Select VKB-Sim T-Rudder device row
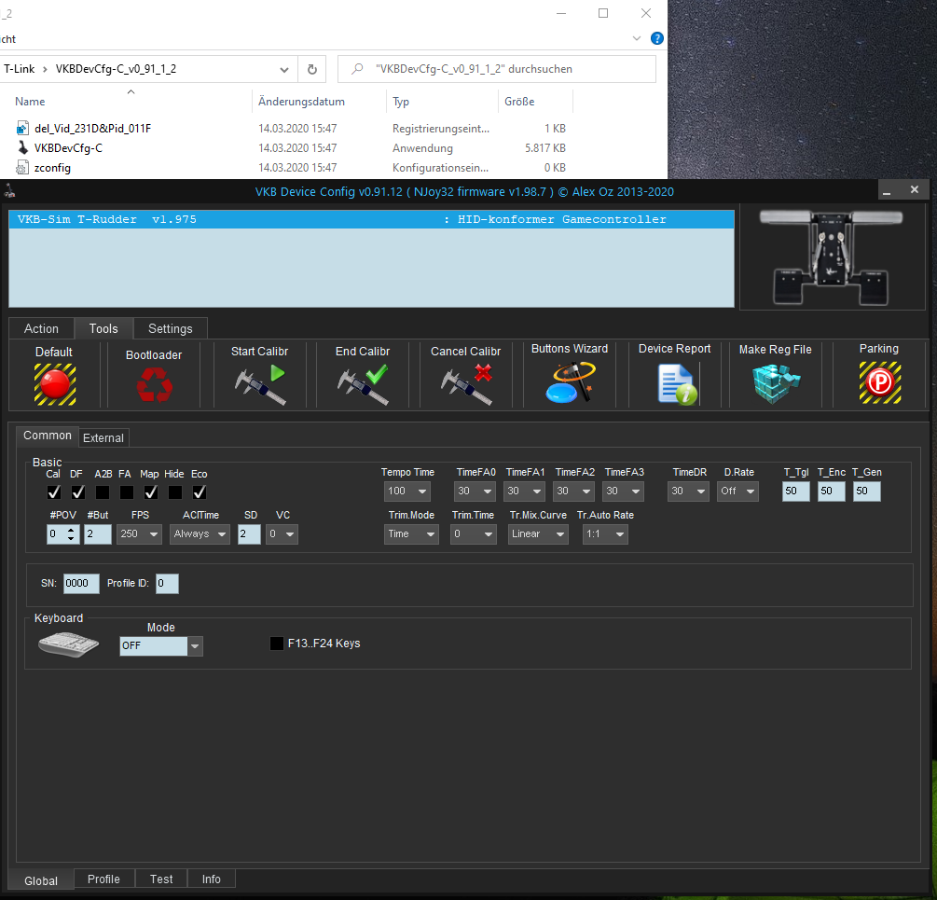 pyautogui.click(x=371, y=219)
